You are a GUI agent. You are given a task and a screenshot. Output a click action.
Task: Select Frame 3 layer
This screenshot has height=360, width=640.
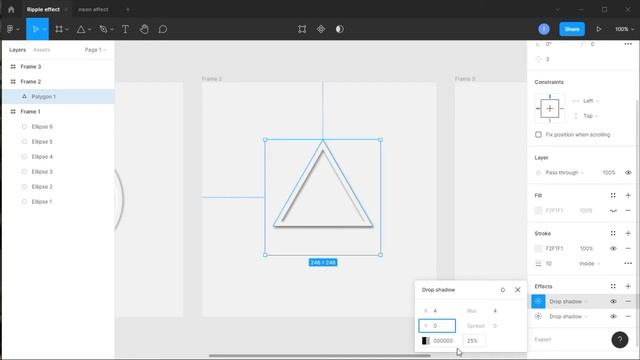[x=58, y=67]
